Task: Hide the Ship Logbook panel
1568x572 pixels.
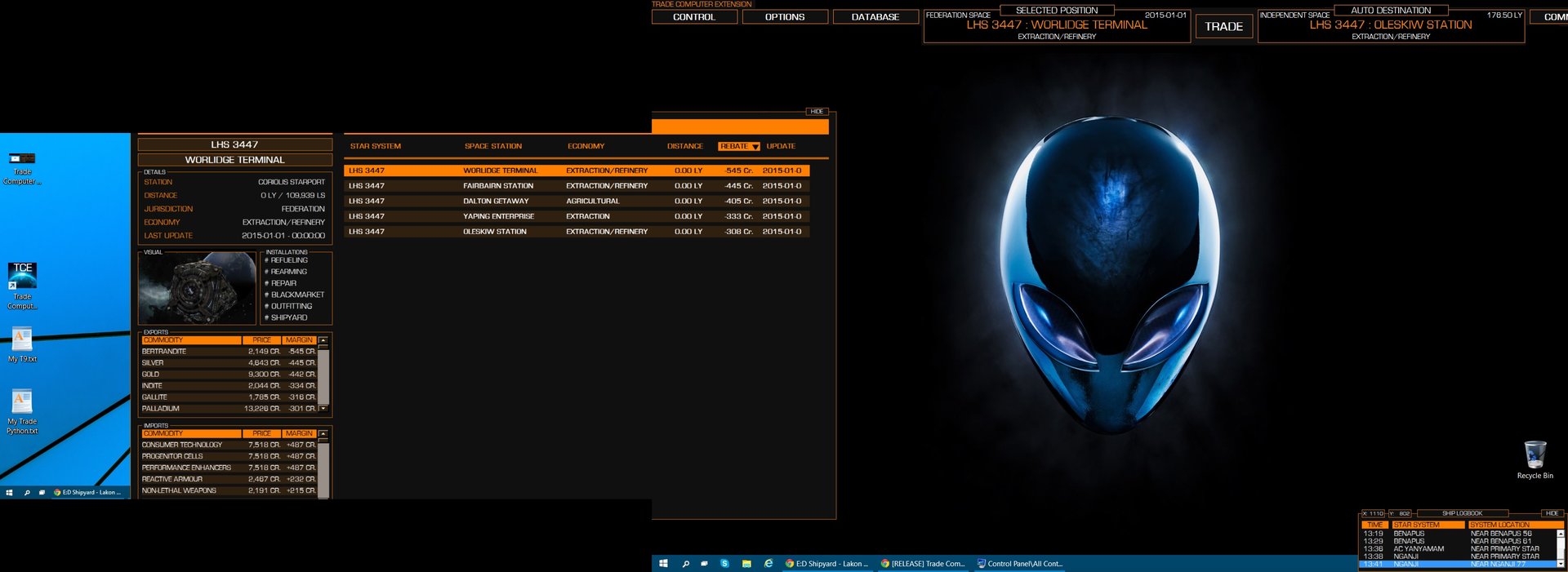Action: pyautogui.click(x=1552, y=513)
